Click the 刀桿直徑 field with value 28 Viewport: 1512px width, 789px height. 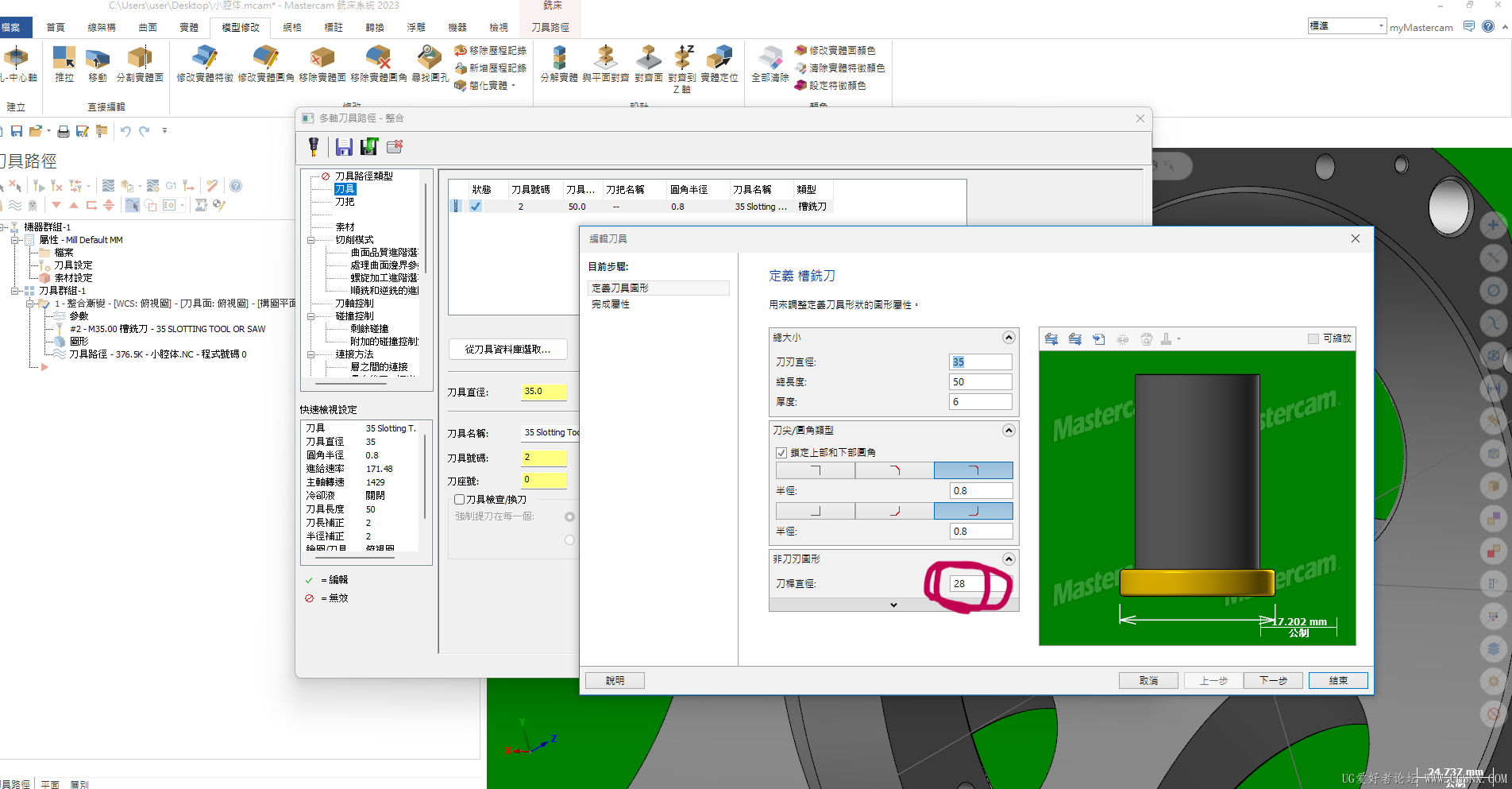[981, 584]
